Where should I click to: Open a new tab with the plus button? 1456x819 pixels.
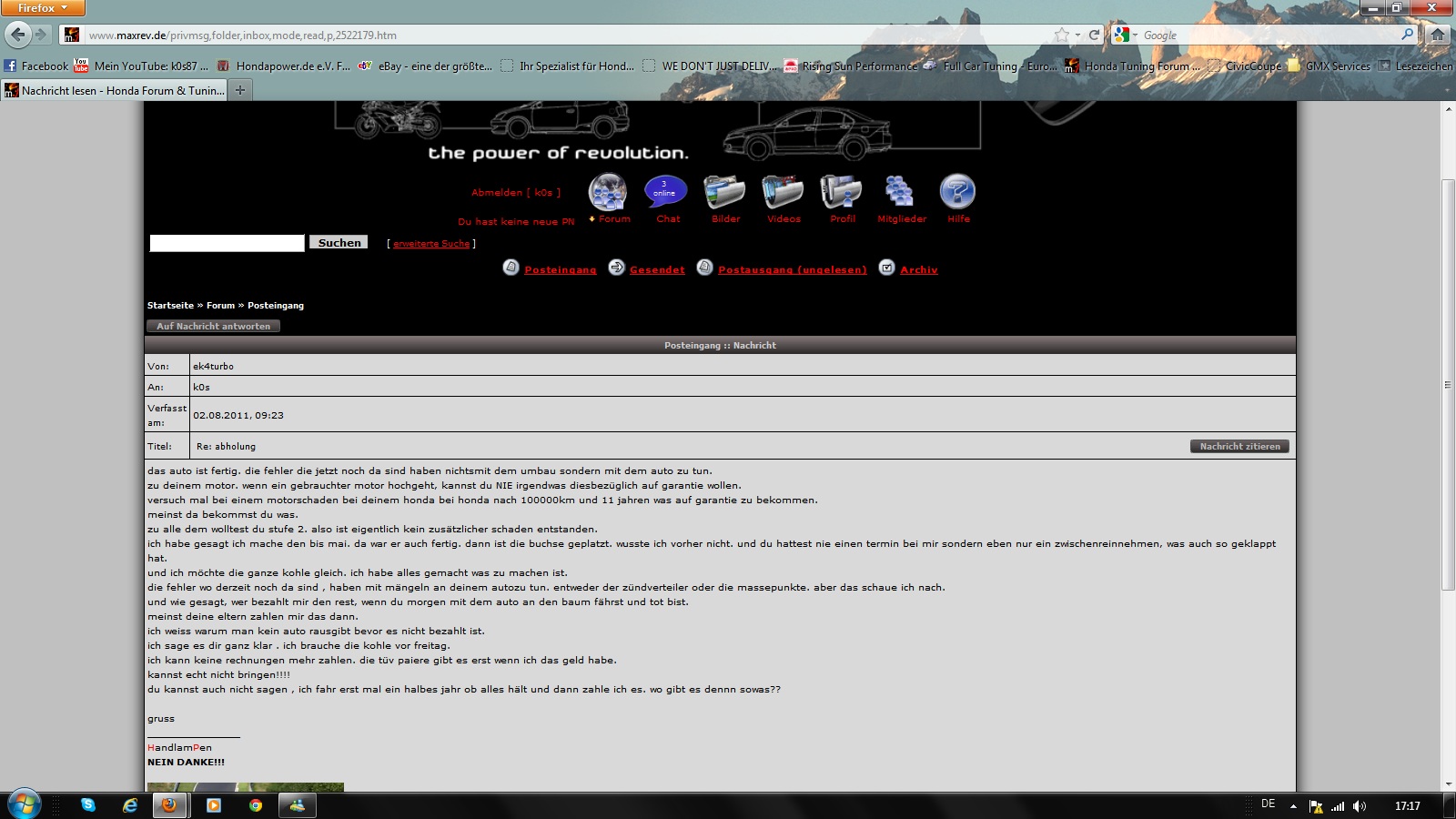(240, 90)
